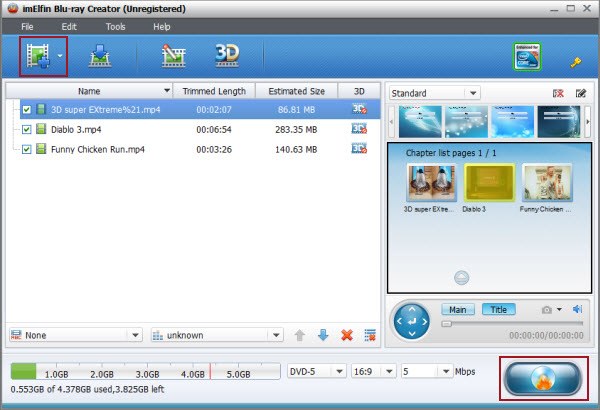Select the Diablo 3.mp4 file name
The height and width of the screenshot is (410, 600).
(76, 129)
